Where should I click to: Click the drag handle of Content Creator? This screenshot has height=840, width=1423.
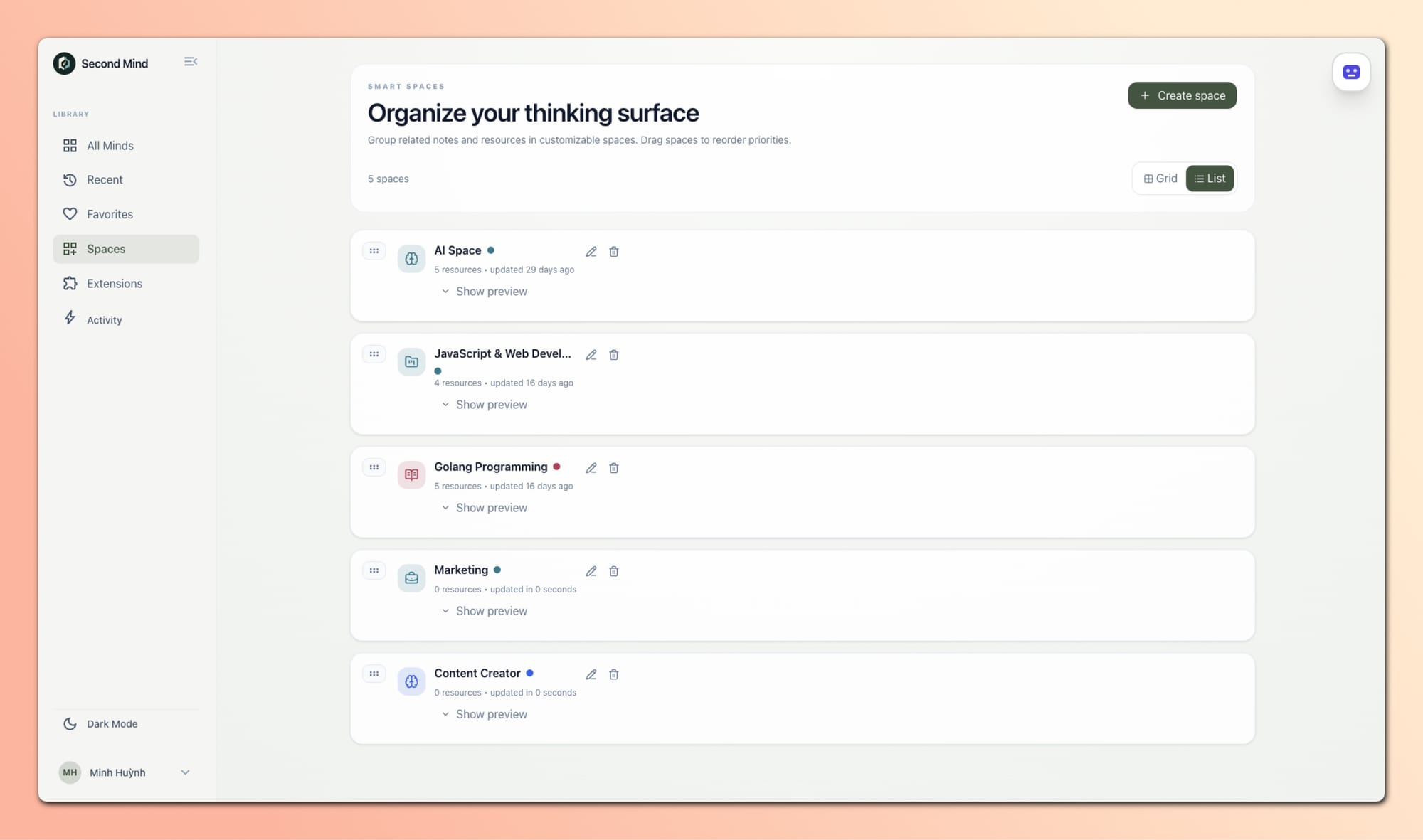pyautogui.click(x=374, y=674)
